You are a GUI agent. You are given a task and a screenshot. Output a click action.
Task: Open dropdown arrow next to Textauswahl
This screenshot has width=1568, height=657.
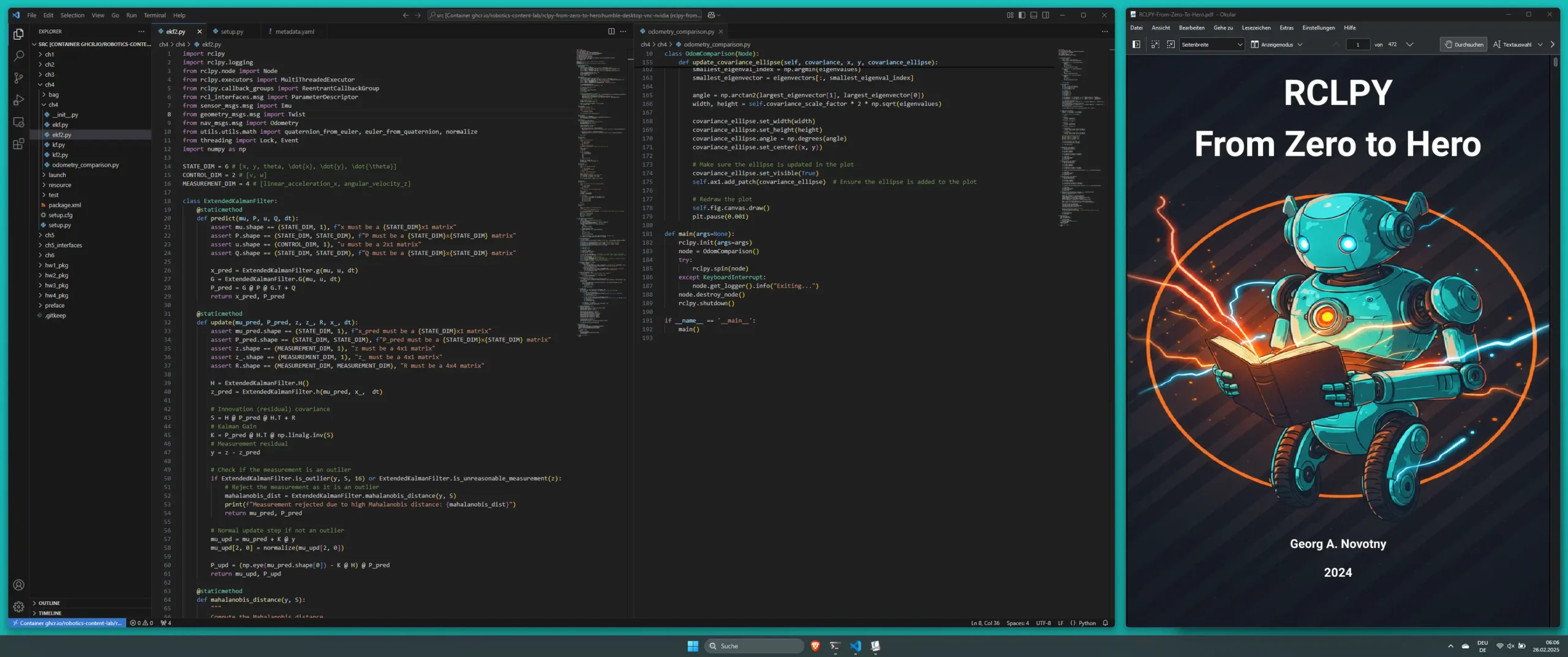(x=1540, y=44)
